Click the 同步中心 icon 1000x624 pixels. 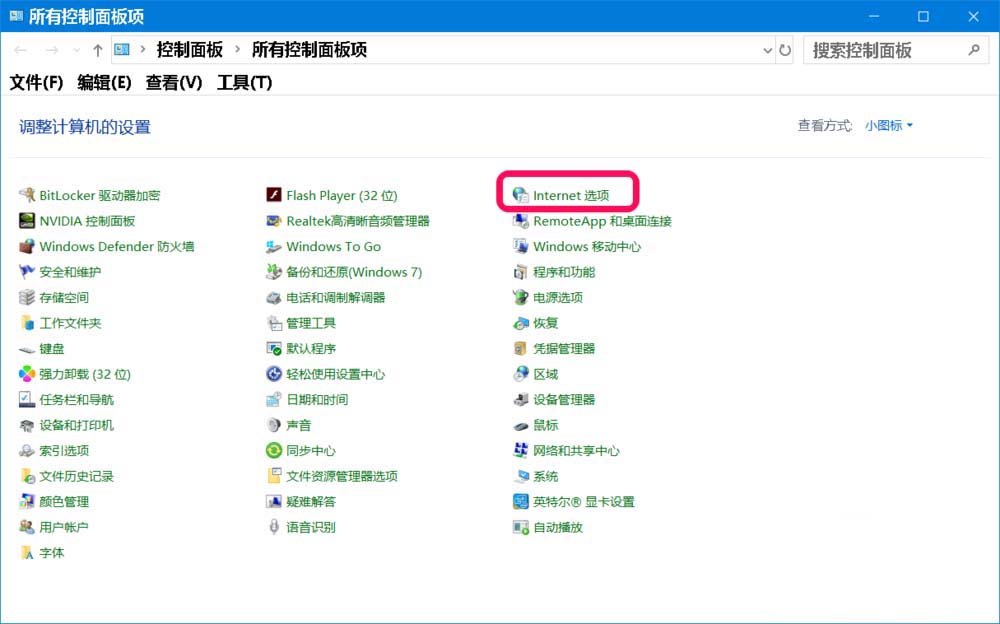click(x=274, y=450)
